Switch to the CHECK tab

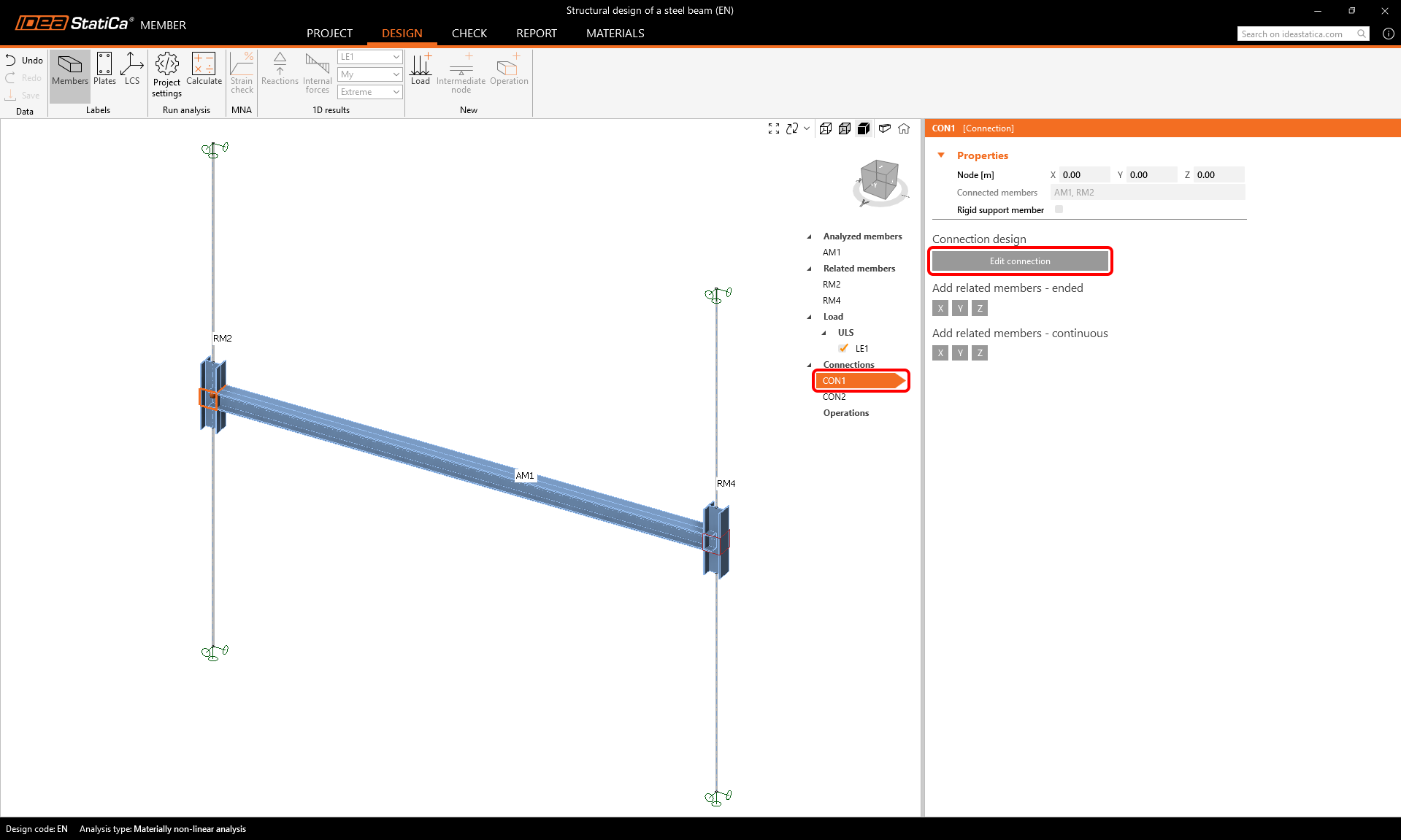pyautogui.click(x=469, y=34)
